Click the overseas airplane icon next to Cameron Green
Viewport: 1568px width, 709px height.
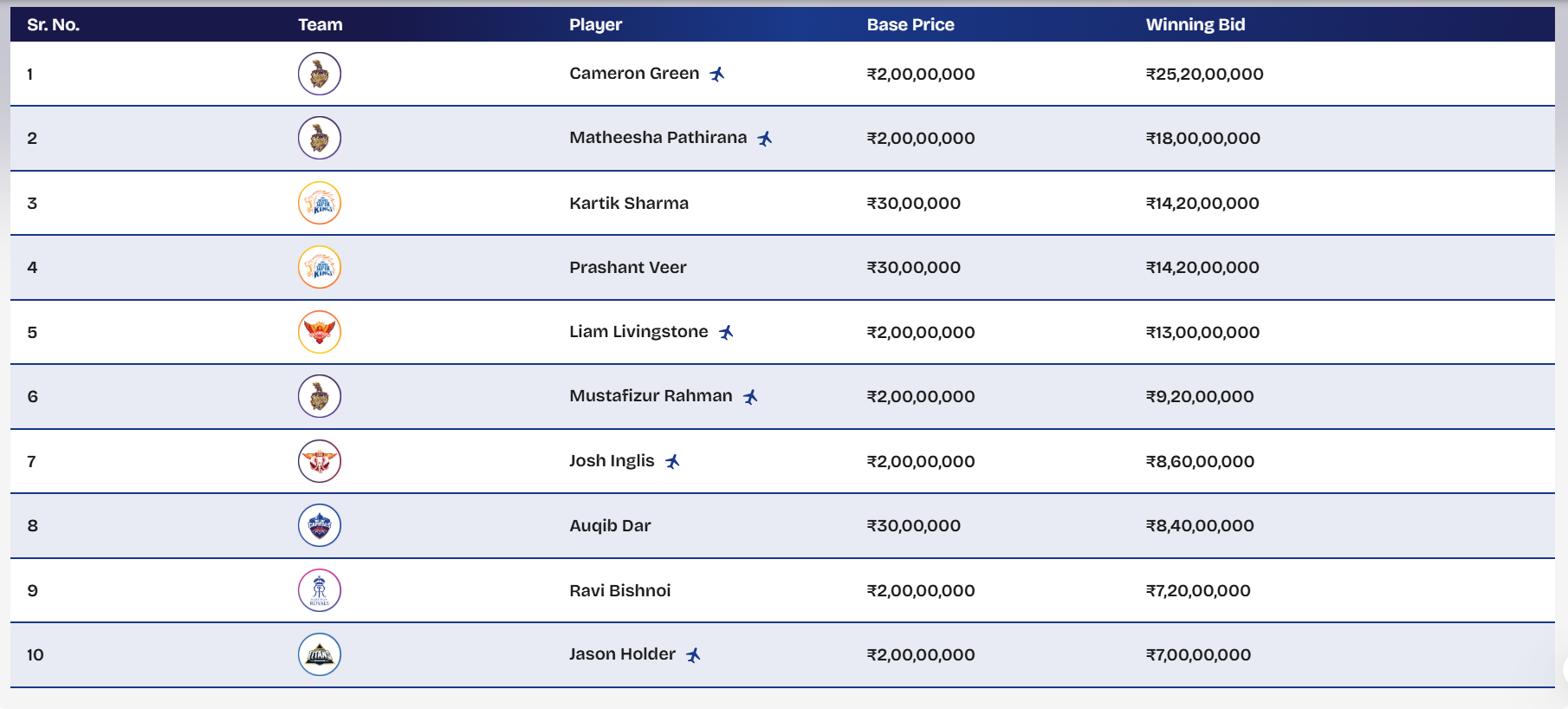coord(717,75)
